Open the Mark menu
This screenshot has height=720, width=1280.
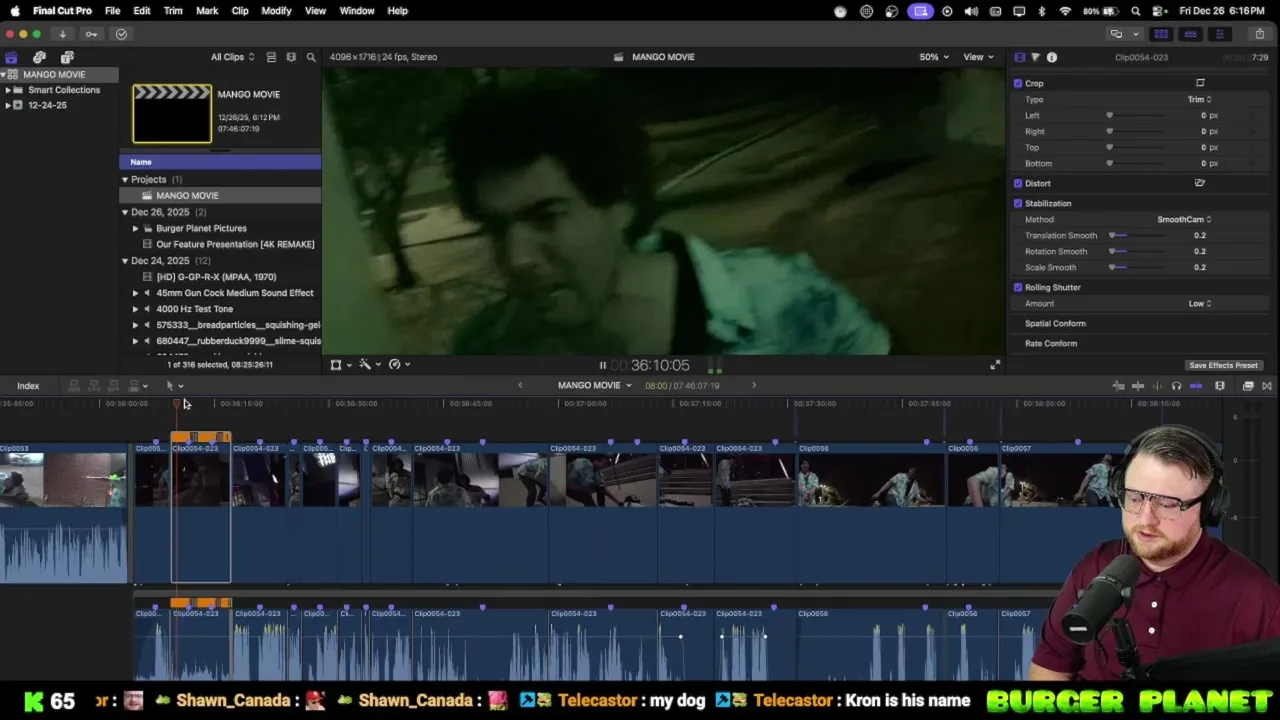click(207, 11)
